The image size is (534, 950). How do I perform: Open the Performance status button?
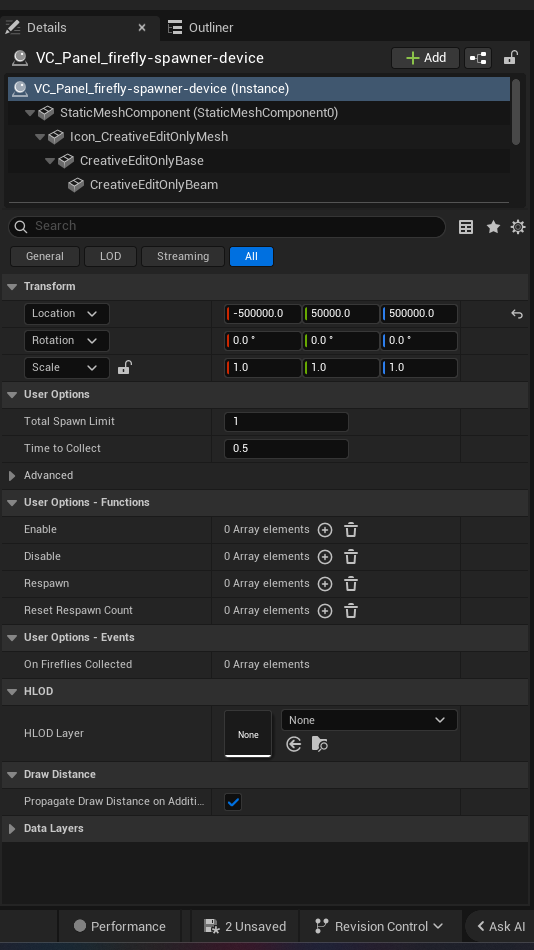(x=119, y=926)
